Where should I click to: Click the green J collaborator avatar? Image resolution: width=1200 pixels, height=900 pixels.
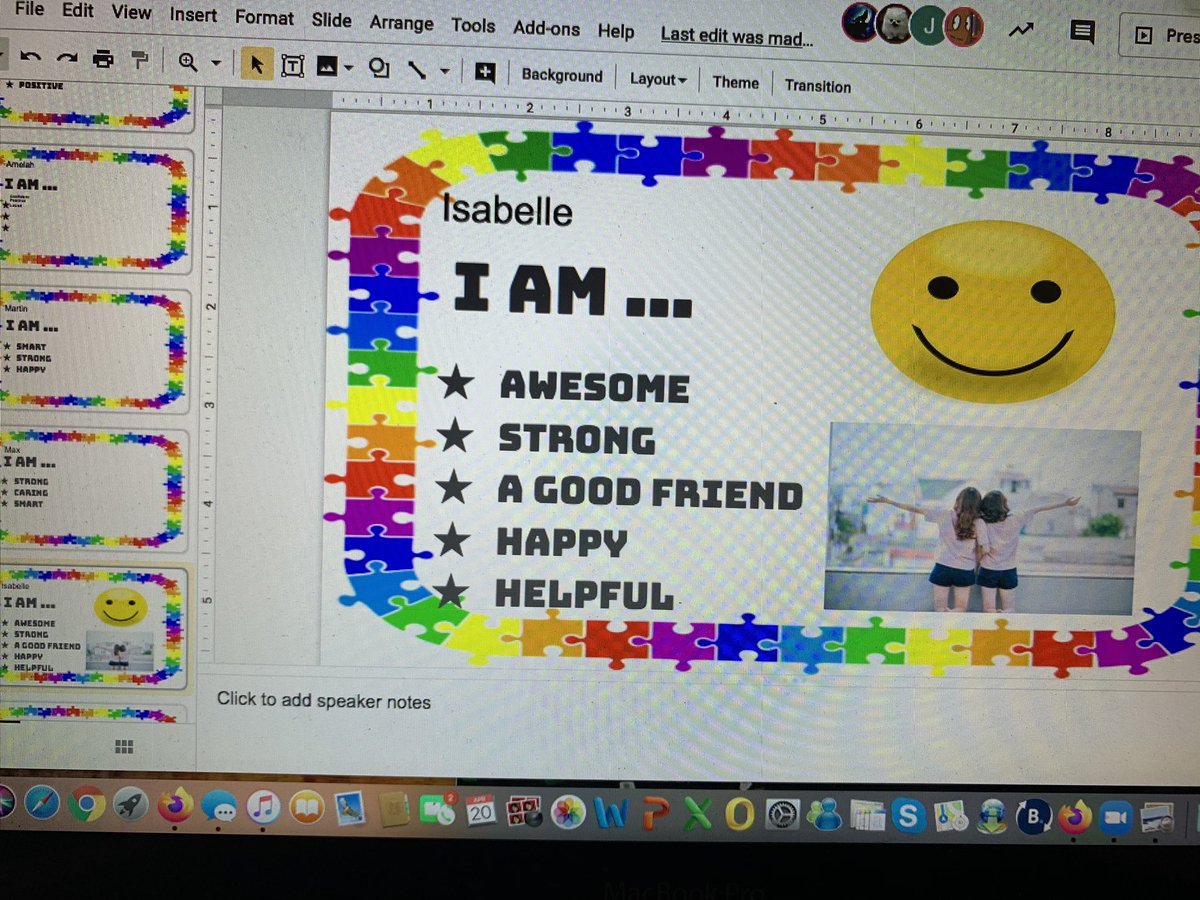928,26
